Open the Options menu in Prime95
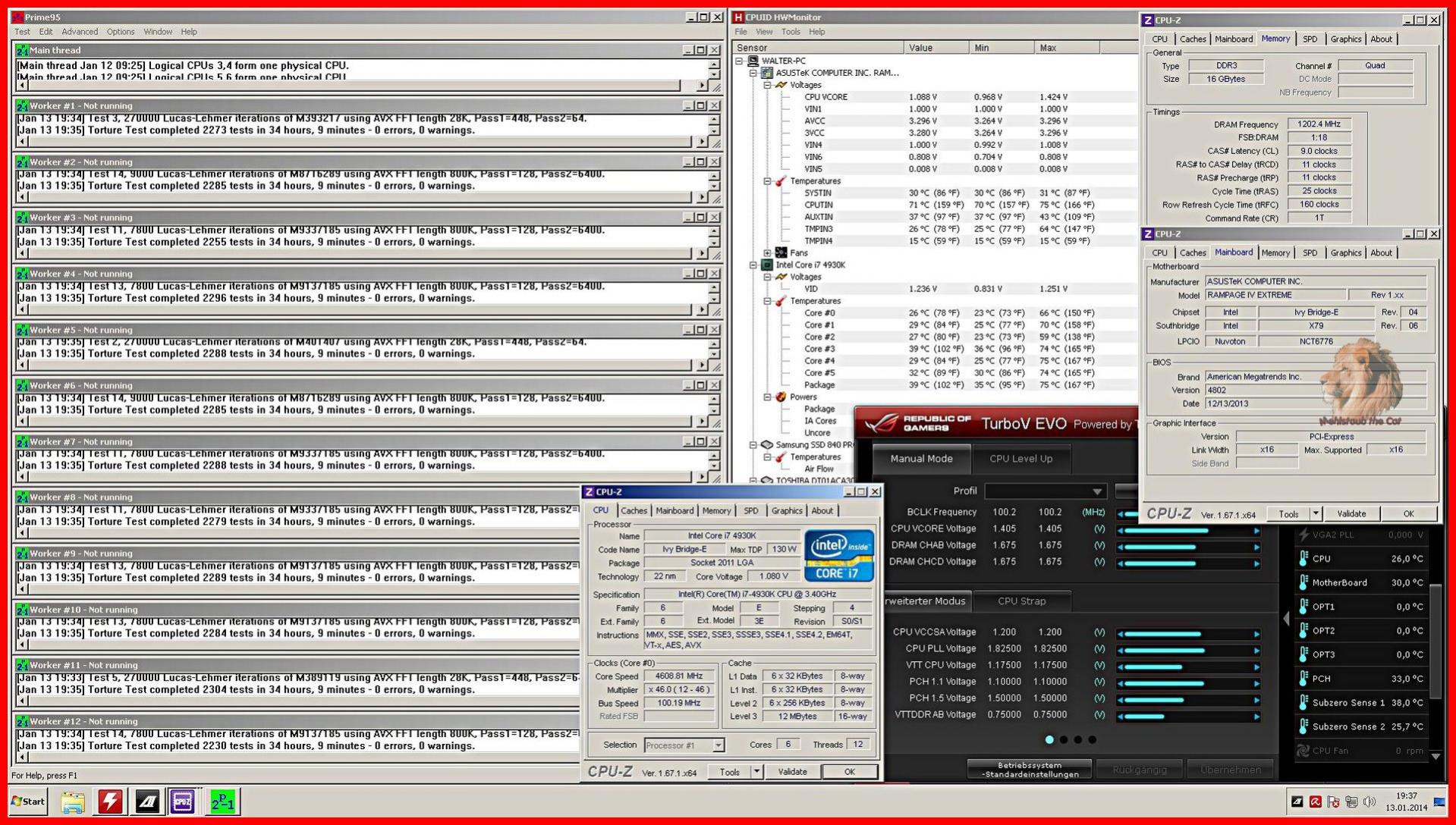 [121, 32]
